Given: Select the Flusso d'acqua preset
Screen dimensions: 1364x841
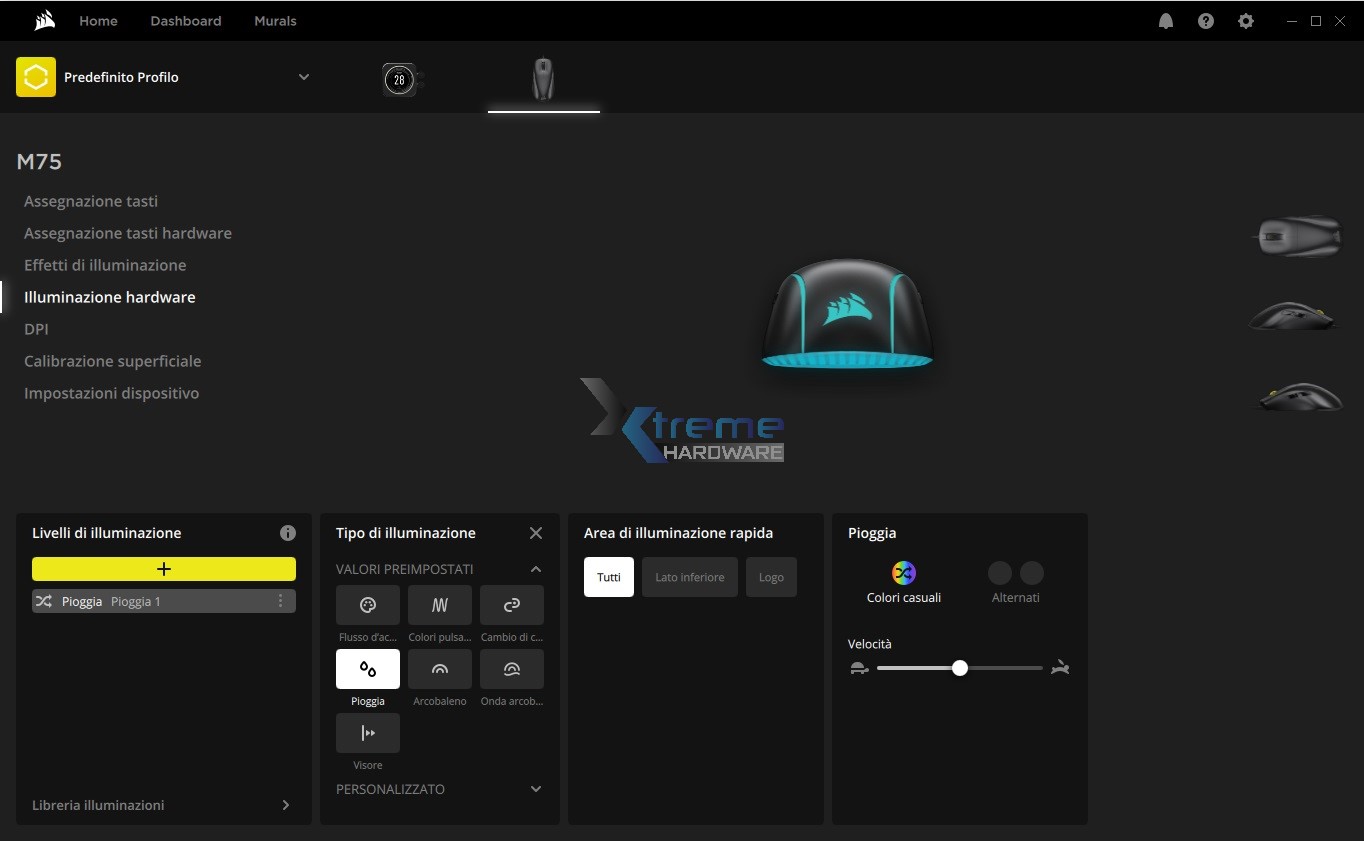Looking at the screenshot, I should pos(367,605).
